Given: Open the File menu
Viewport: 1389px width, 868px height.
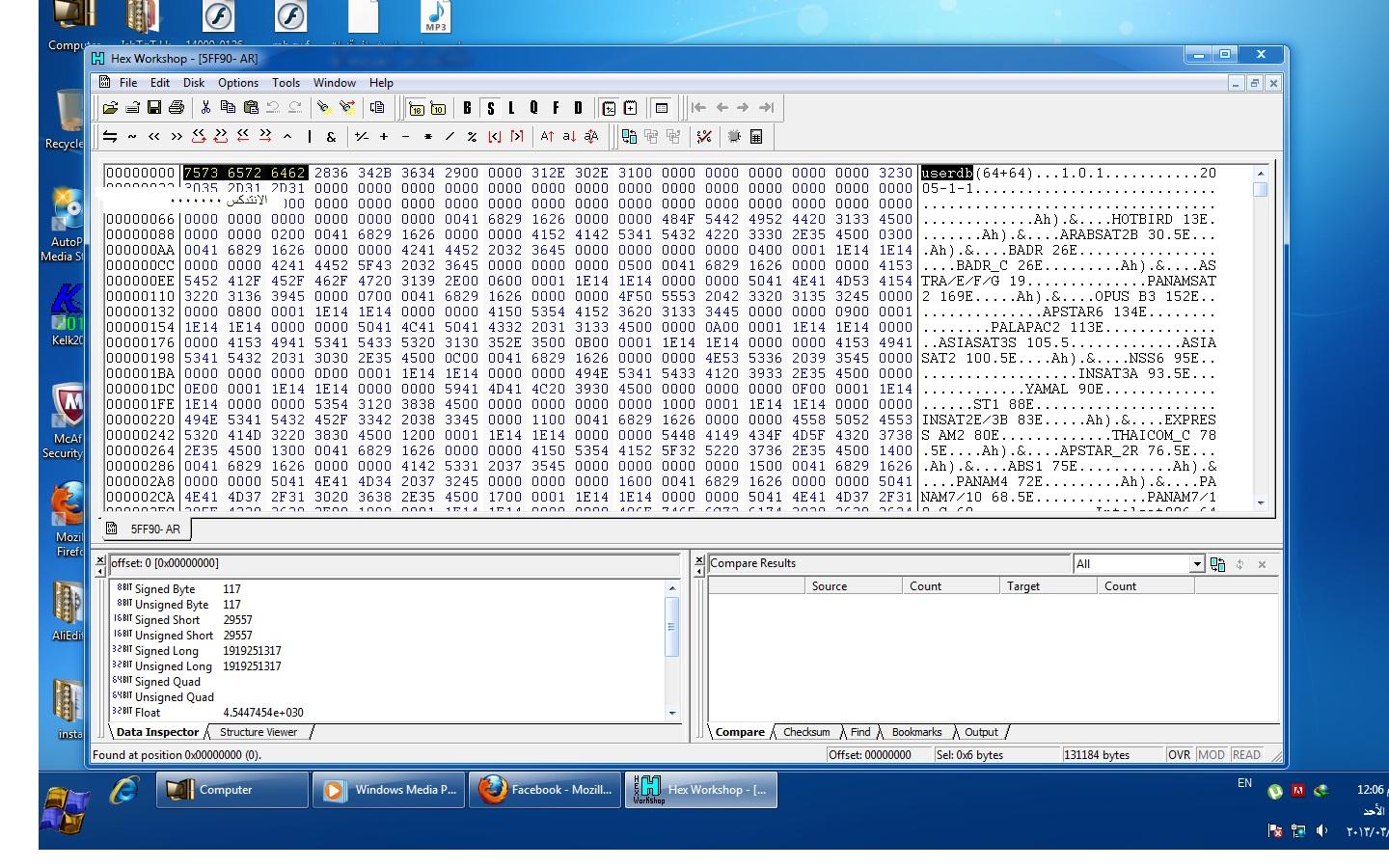Looking at the screenshot, I should click(127, 83).
